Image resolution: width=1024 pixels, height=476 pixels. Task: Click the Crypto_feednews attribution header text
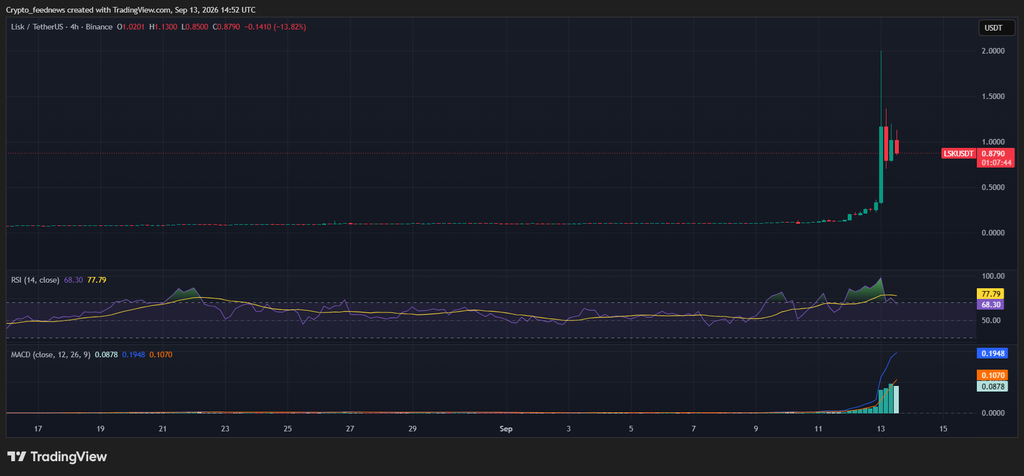point(131,10)
